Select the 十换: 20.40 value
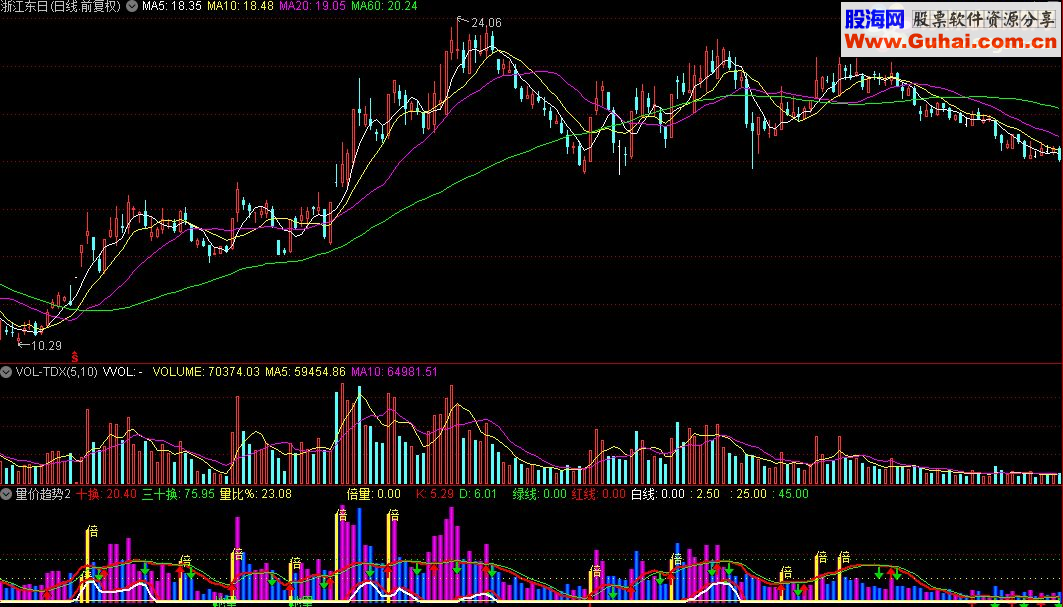The image size is (1063, 607). pos(106,494)
